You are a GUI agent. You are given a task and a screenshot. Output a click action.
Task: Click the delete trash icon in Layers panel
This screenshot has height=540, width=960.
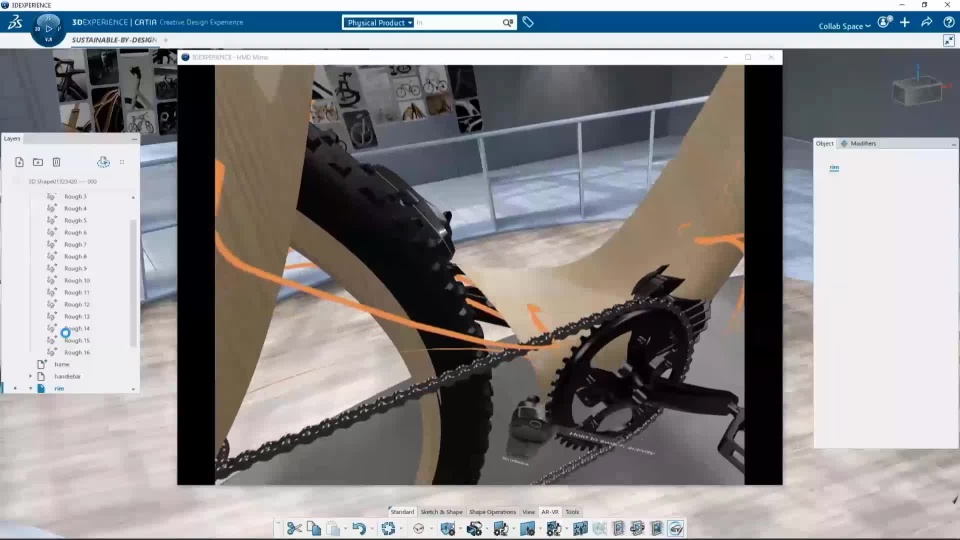[56, 162]
